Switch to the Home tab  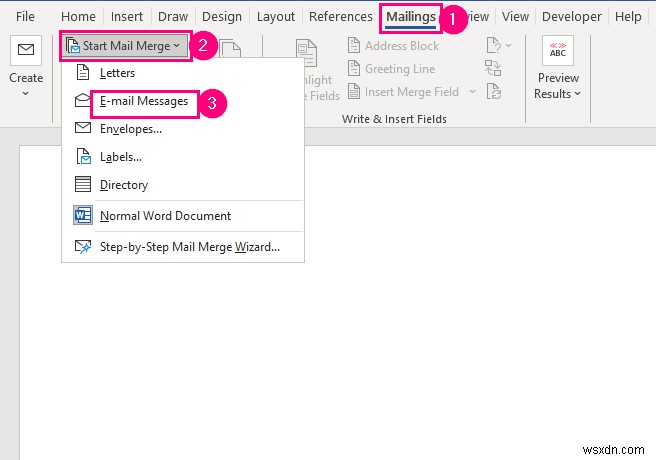78,17
